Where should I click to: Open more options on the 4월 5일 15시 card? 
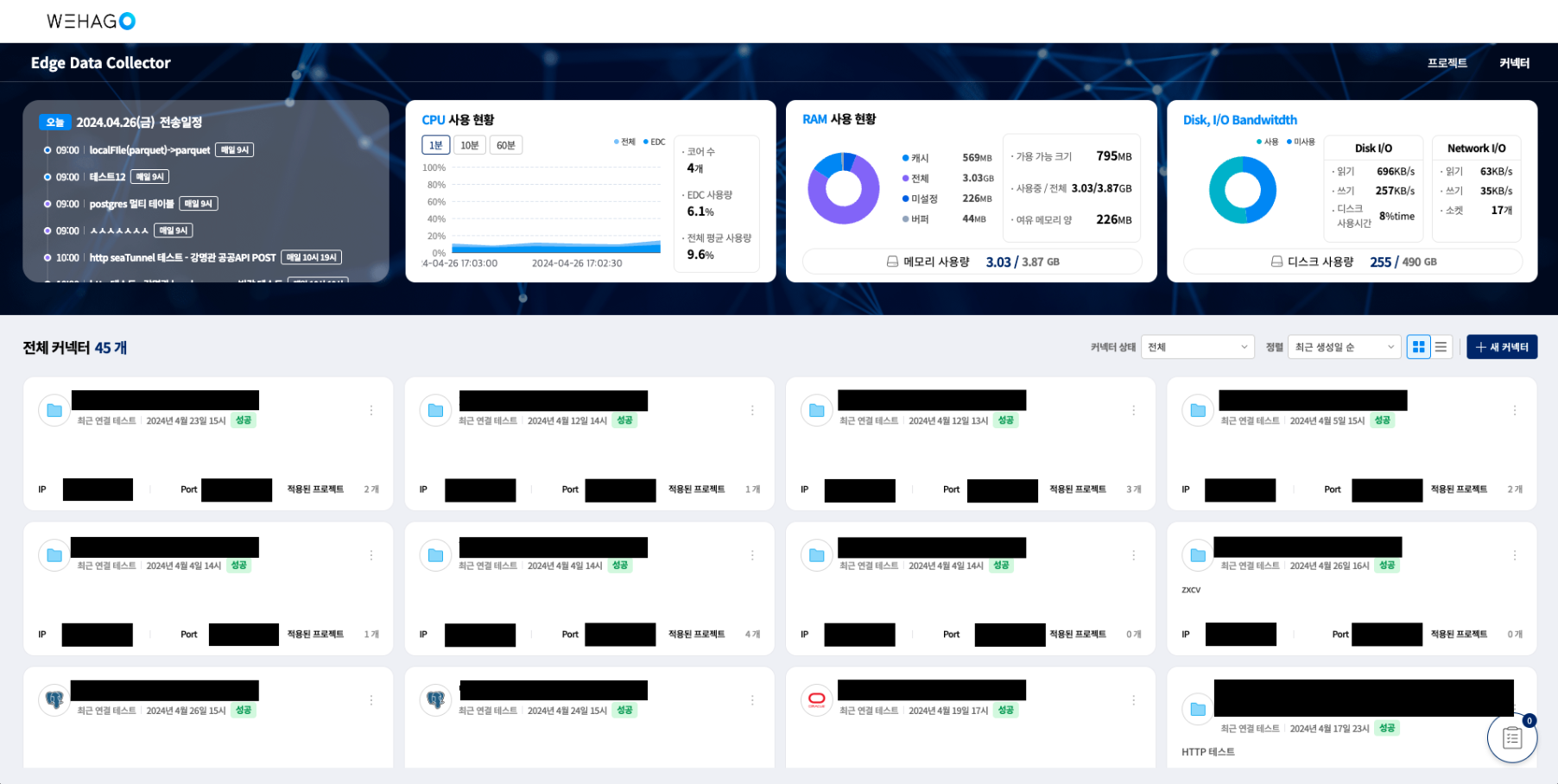(1515, 410)
